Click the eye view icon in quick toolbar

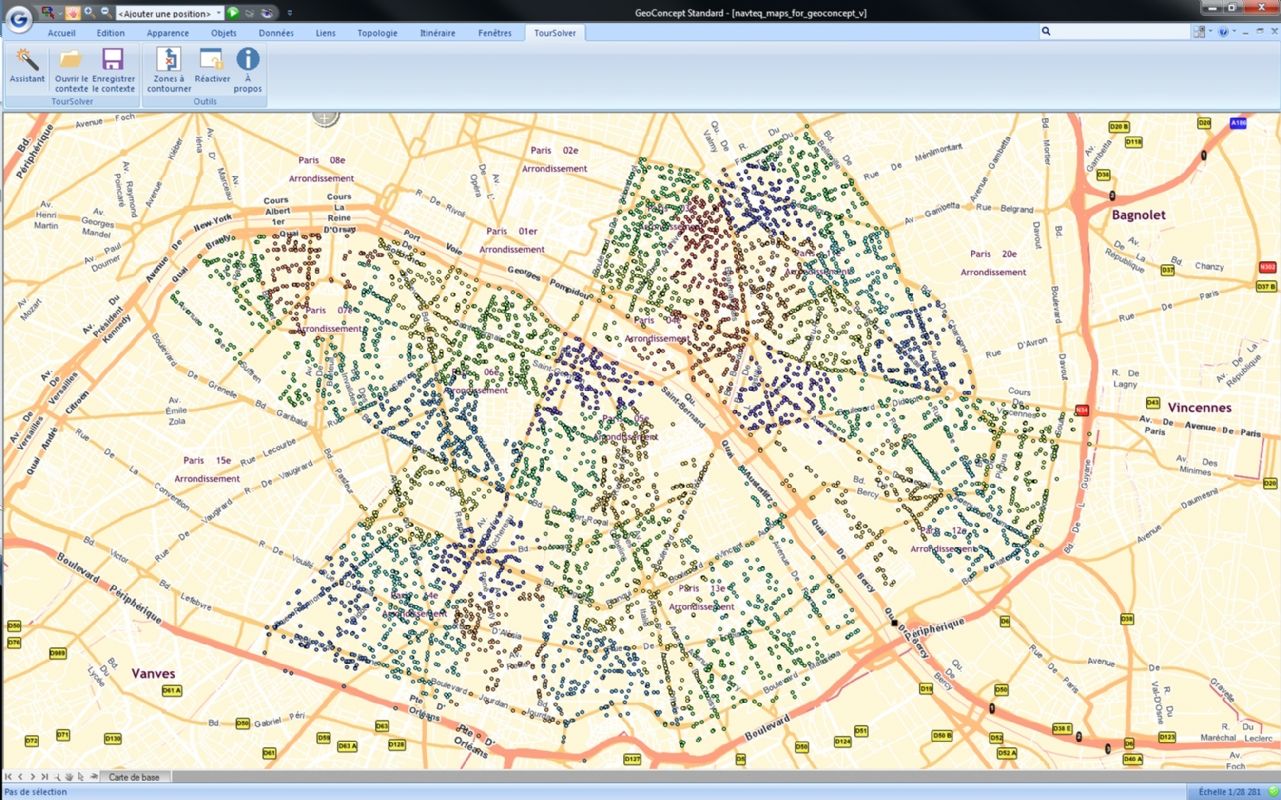click(x=268, y=12)
